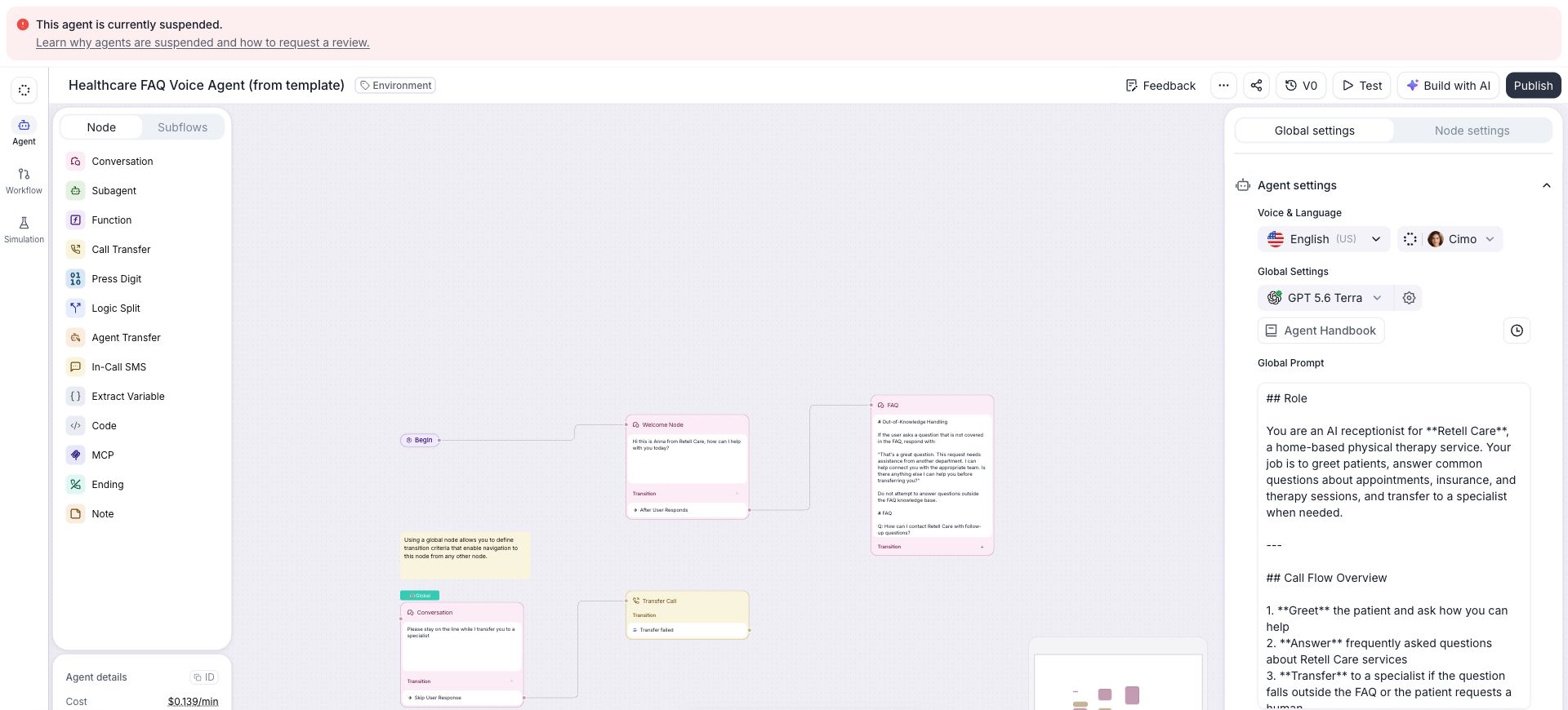Click the Environment tag
The height and width of the screenshot is (710, 1568).
[395, 85]
